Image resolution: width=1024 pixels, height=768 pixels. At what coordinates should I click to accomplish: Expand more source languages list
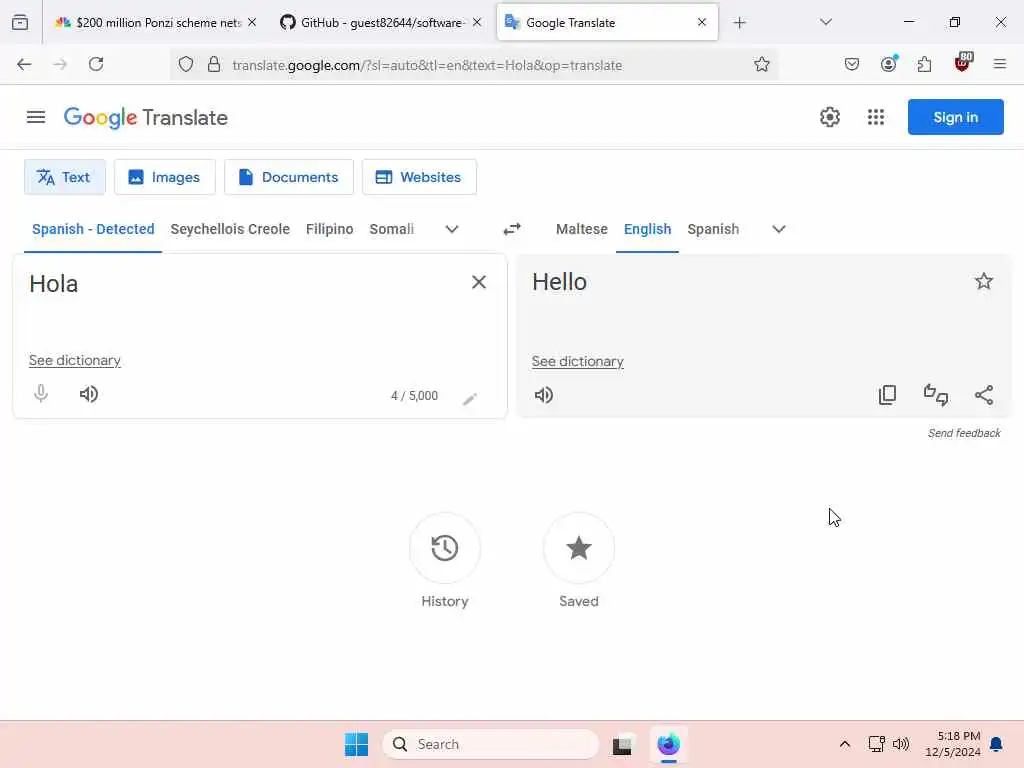pos(452,229)
